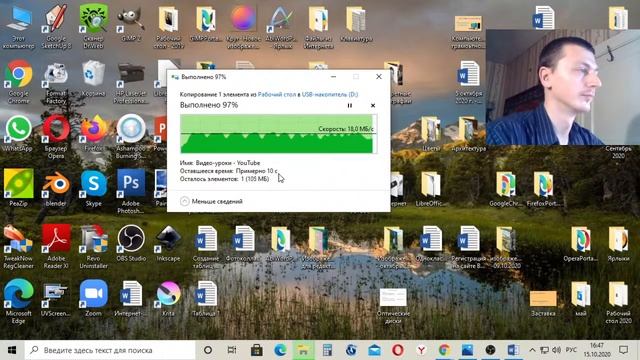The image size is (640, 360).
Task: Open Ashampoo Burning Studio shortcut
Action: coord(131,136)
